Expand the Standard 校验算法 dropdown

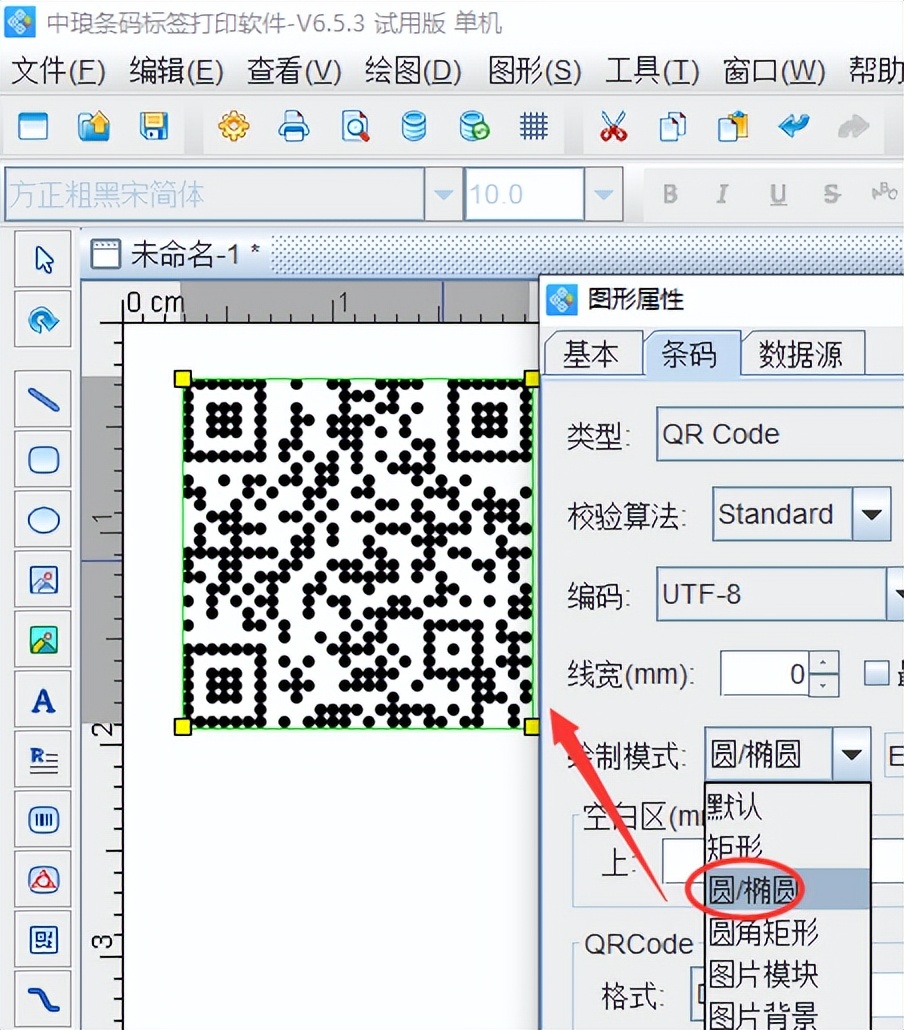coord(871,514)
